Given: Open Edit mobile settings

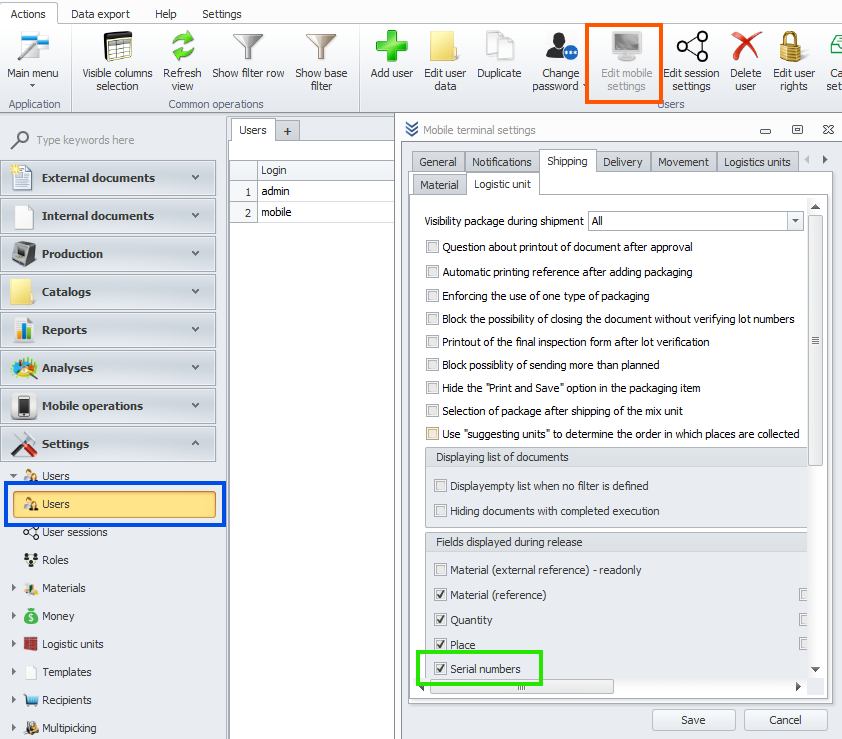Looking at the screenshot, I should [626, 60].
